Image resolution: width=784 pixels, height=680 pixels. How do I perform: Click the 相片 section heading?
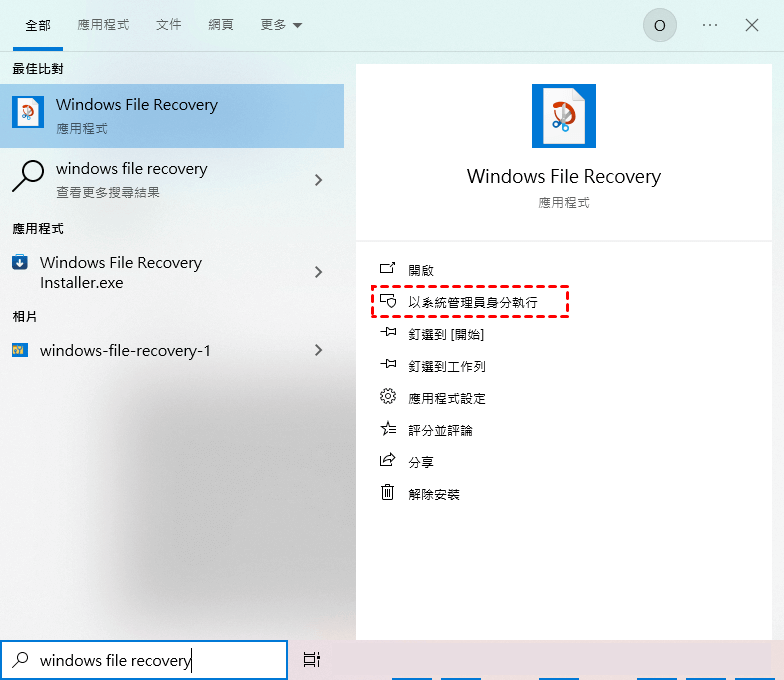(x=24, y=317)
